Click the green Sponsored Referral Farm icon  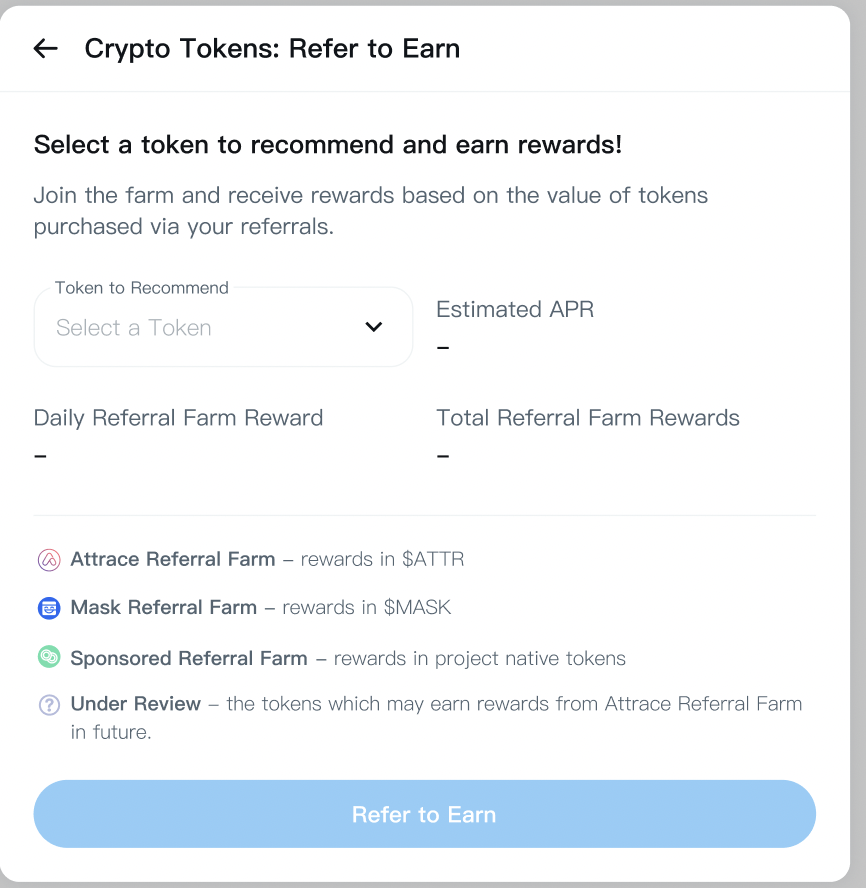pos(49,658)
